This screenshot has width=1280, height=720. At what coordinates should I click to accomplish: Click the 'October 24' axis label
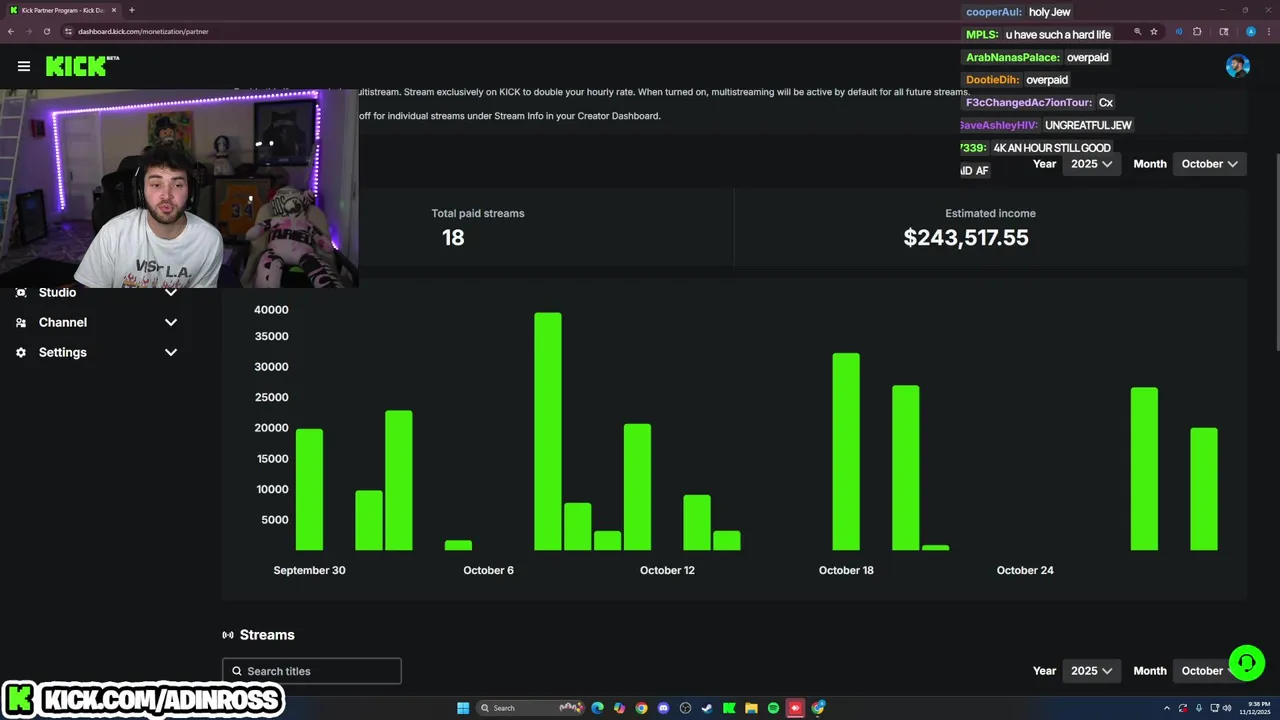[x=1025, y=570]
